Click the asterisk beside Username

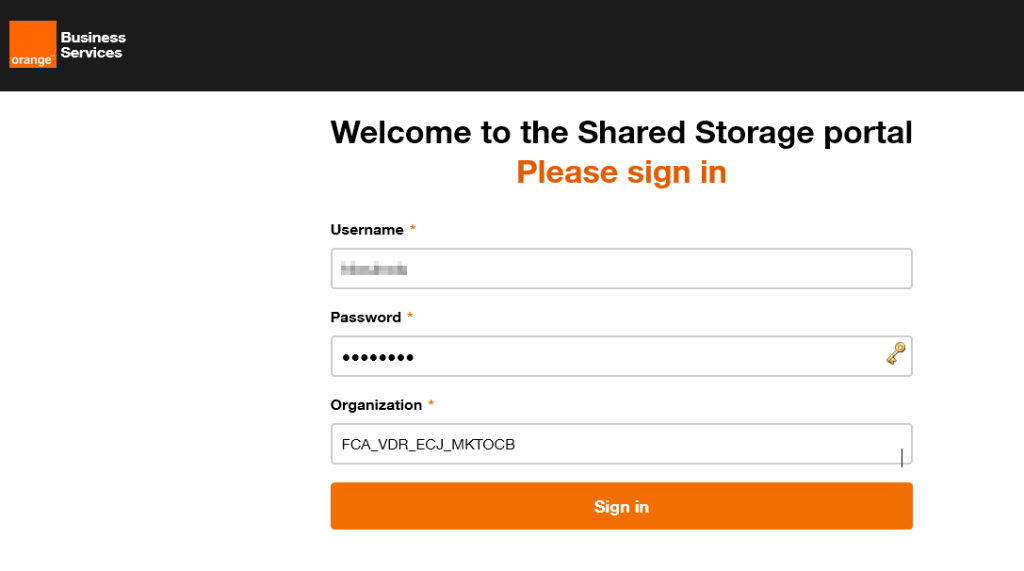coord(412,228)
